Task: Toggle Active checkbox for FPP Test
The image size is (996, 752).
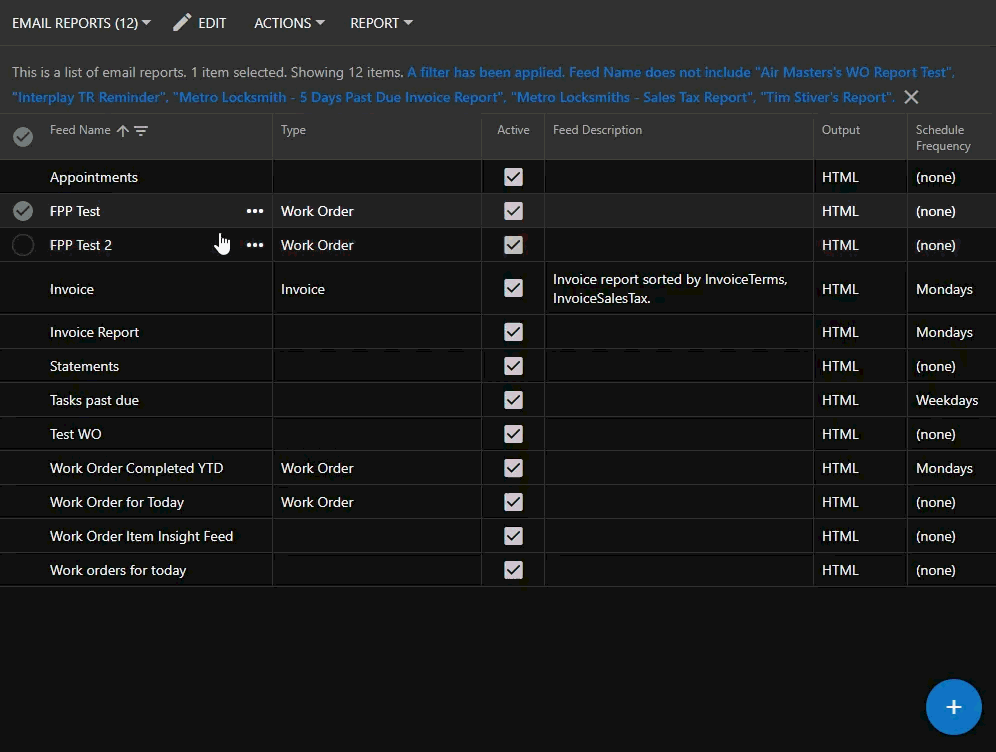Action: pyautogui.click(x=513, y=211)
